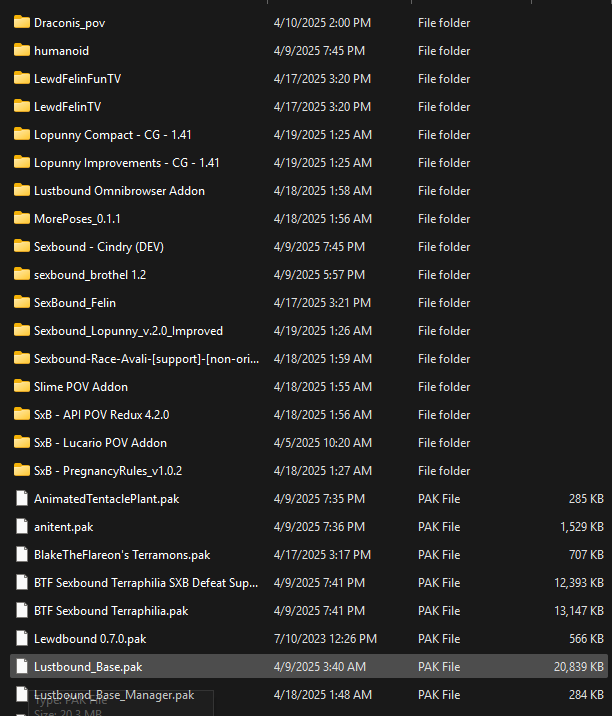The height and width of the screenshot is (716, 612).
Task: Click the 4/10/2025 2:00 PM date
Action: [322, 23]
